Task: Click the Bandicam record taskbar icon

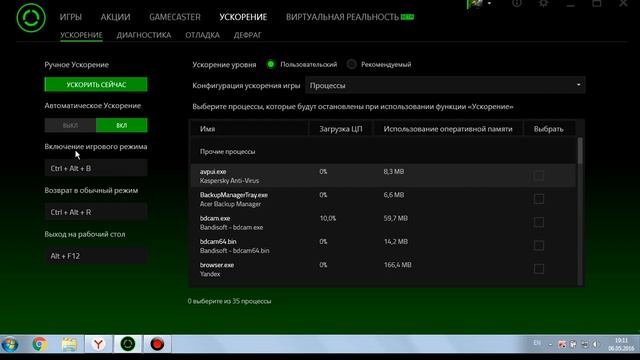Action: (x=157, y=344)
